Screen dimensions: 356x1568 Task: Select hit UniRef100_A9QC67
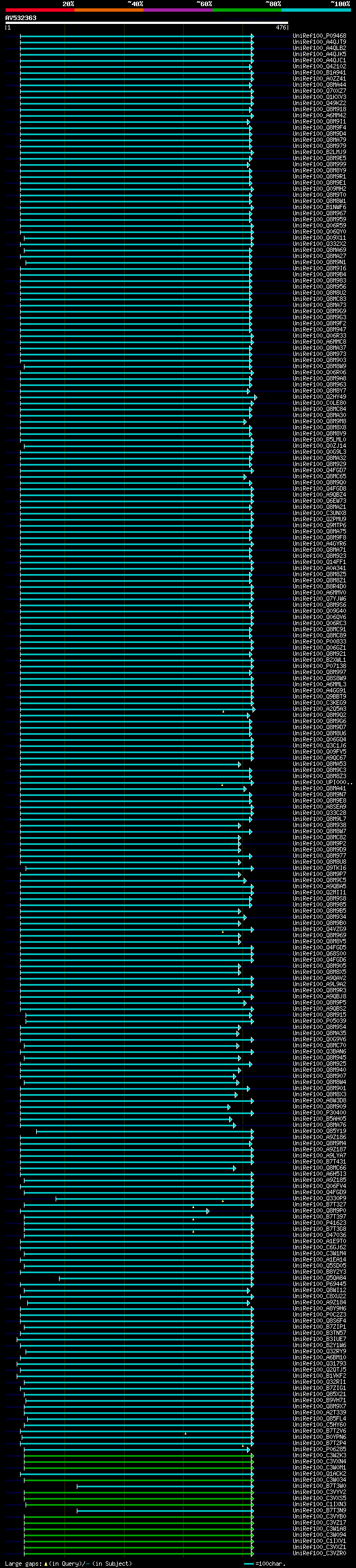[x=319, y=758]
